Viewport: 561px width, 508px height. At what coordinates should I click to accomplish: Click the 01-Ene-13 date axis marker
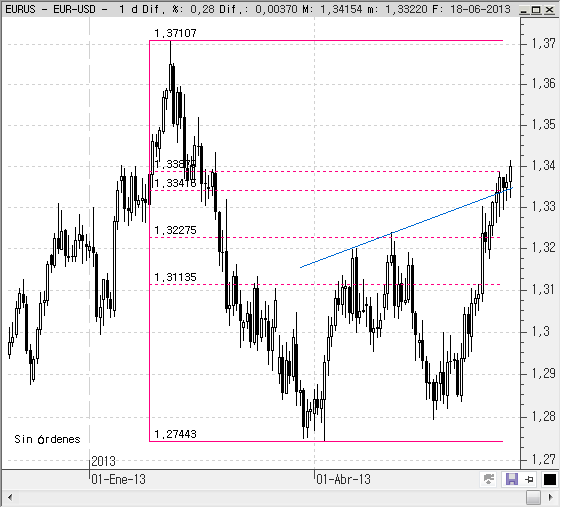pyautogui.click(x=118, y=479)
